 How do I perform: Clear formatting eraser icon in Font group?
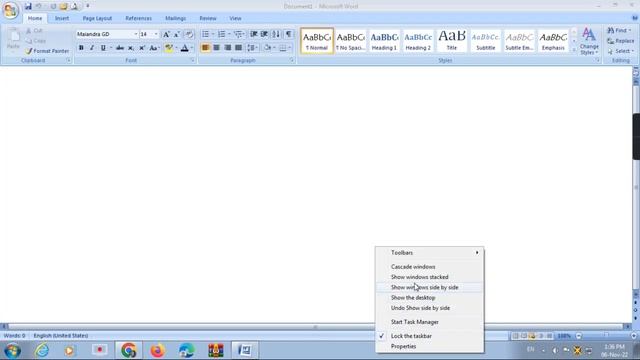(189, 34)
